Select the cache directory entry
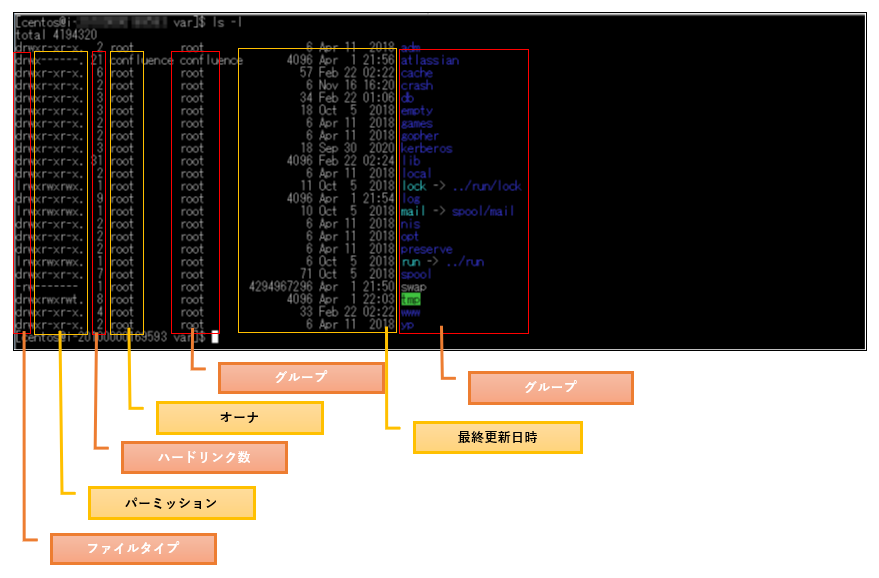This screenshot has width=879, height=578. pos(417,73)
